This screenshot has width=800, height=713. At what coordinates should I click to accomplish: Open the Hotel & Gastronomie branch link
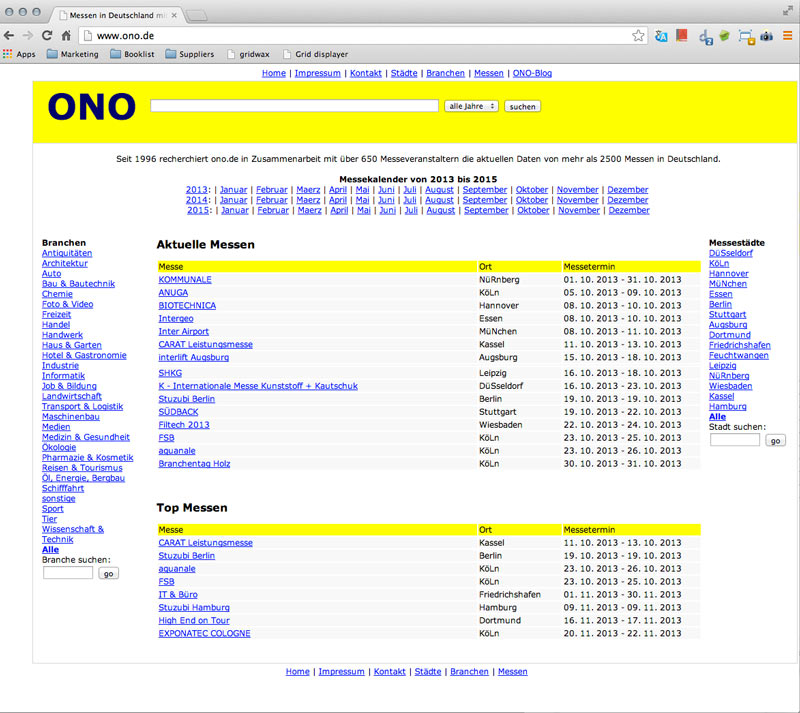click(84, 355)
